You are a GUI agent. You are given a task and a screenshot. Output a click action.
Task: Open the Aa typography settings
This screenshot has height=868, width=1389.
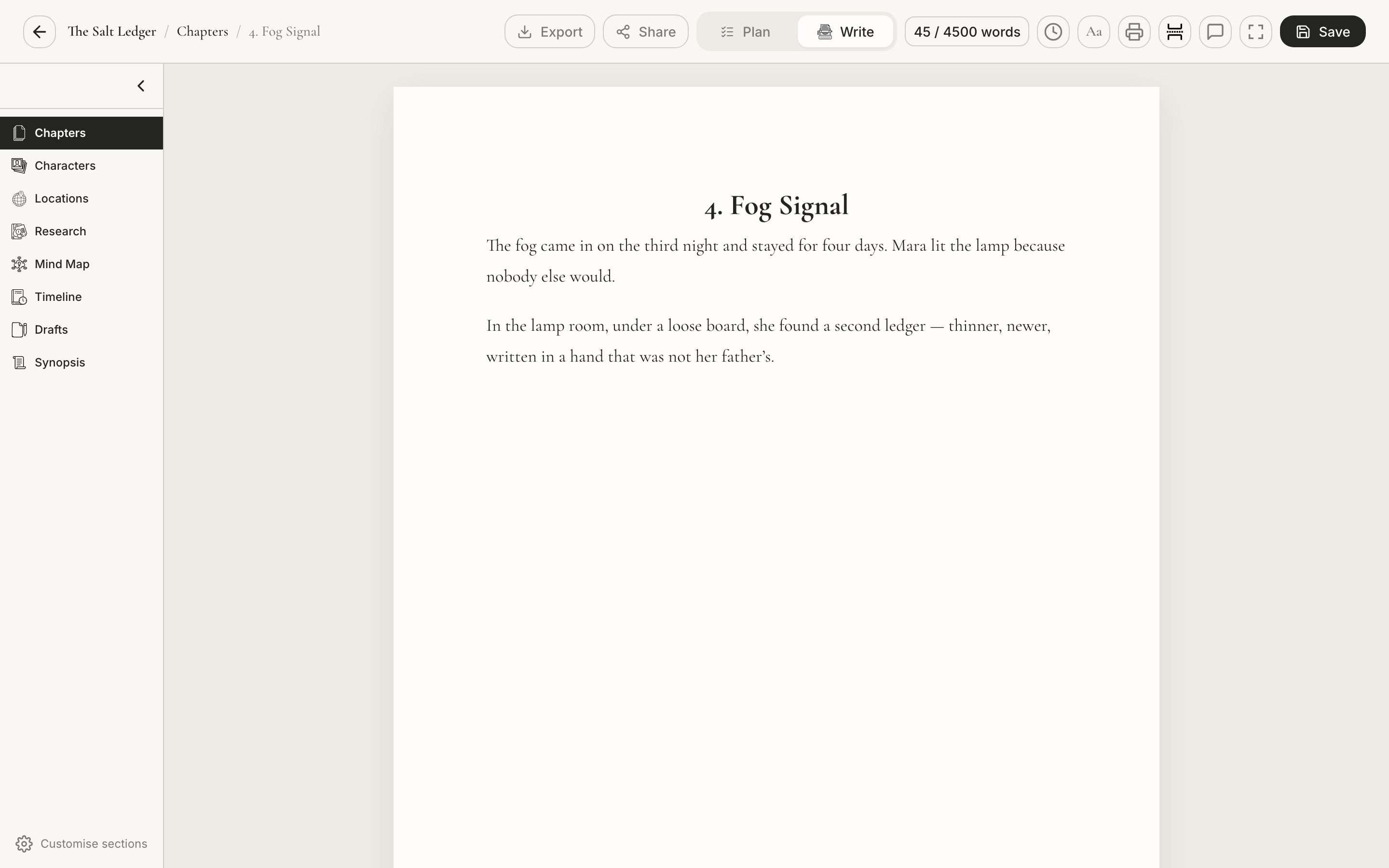coord(1093,31)
